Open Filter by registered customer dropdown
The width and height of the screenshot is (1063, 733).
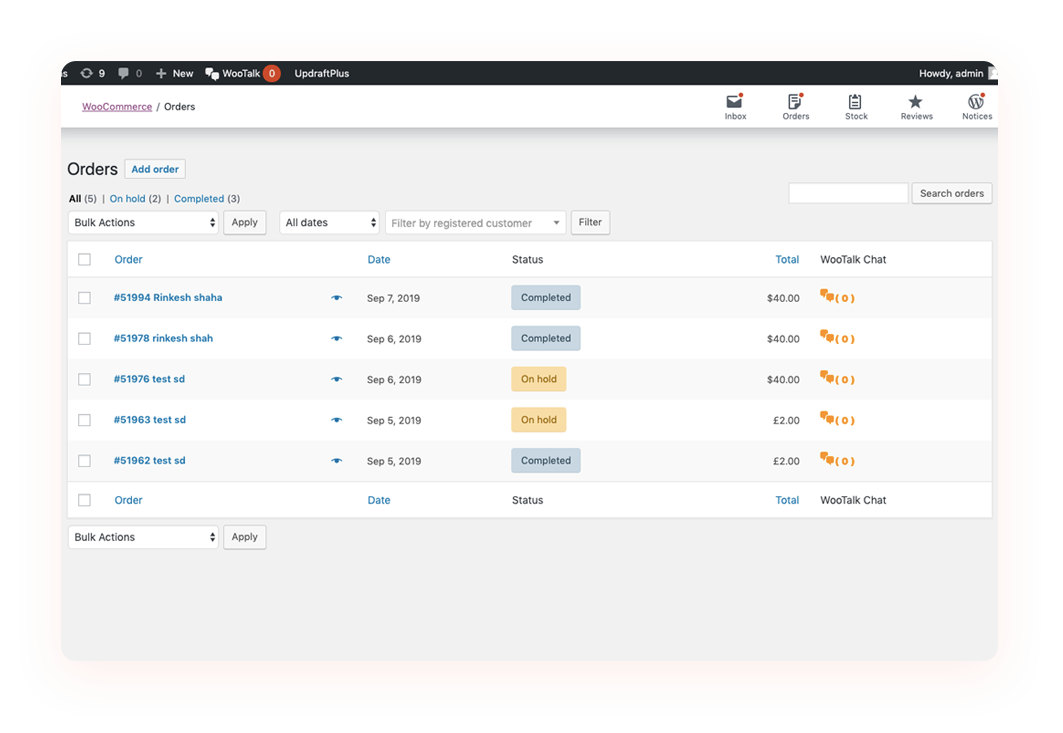tap(475, 222)
